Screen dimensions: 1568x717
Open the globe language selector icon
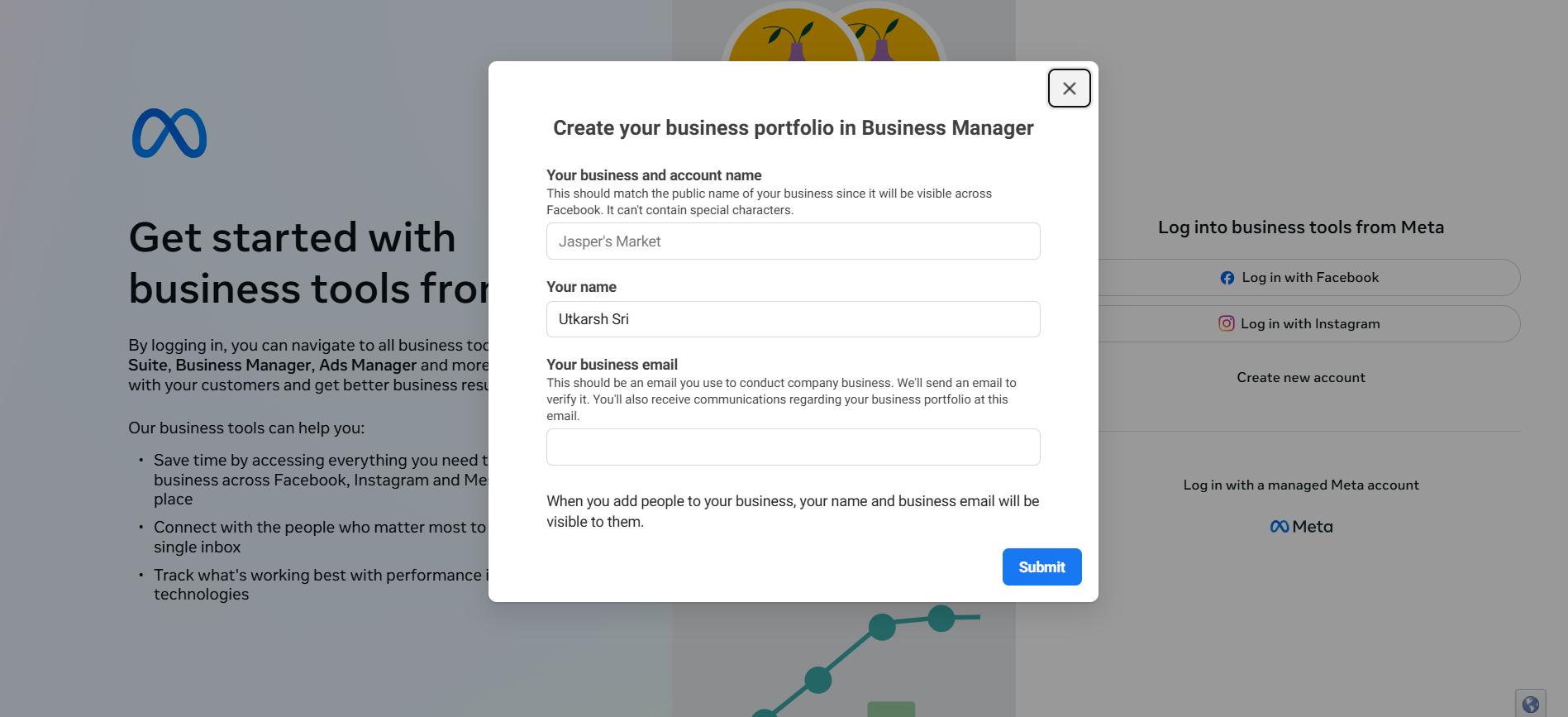coord(1530,704)
